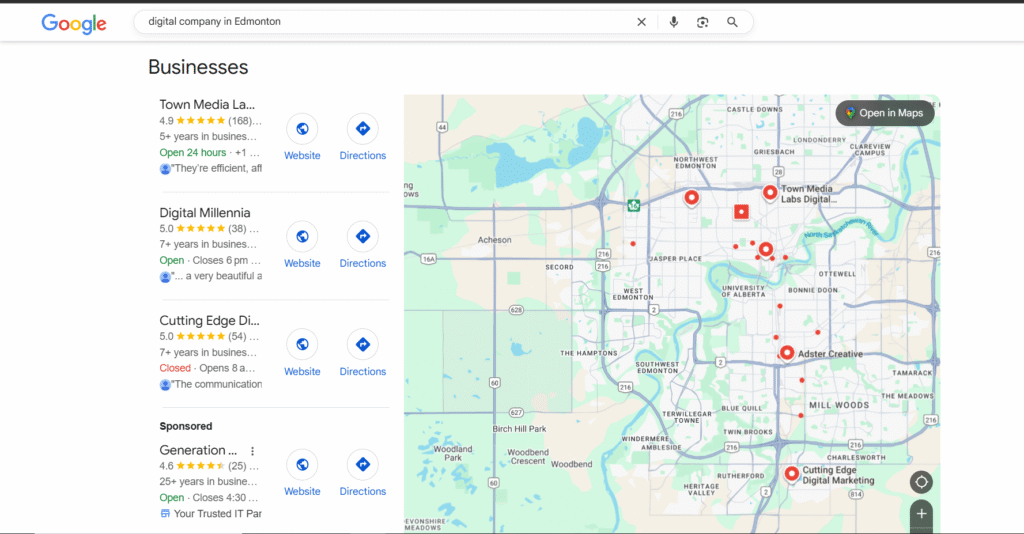Click 'Acheson' label on map

coord(494,240)
